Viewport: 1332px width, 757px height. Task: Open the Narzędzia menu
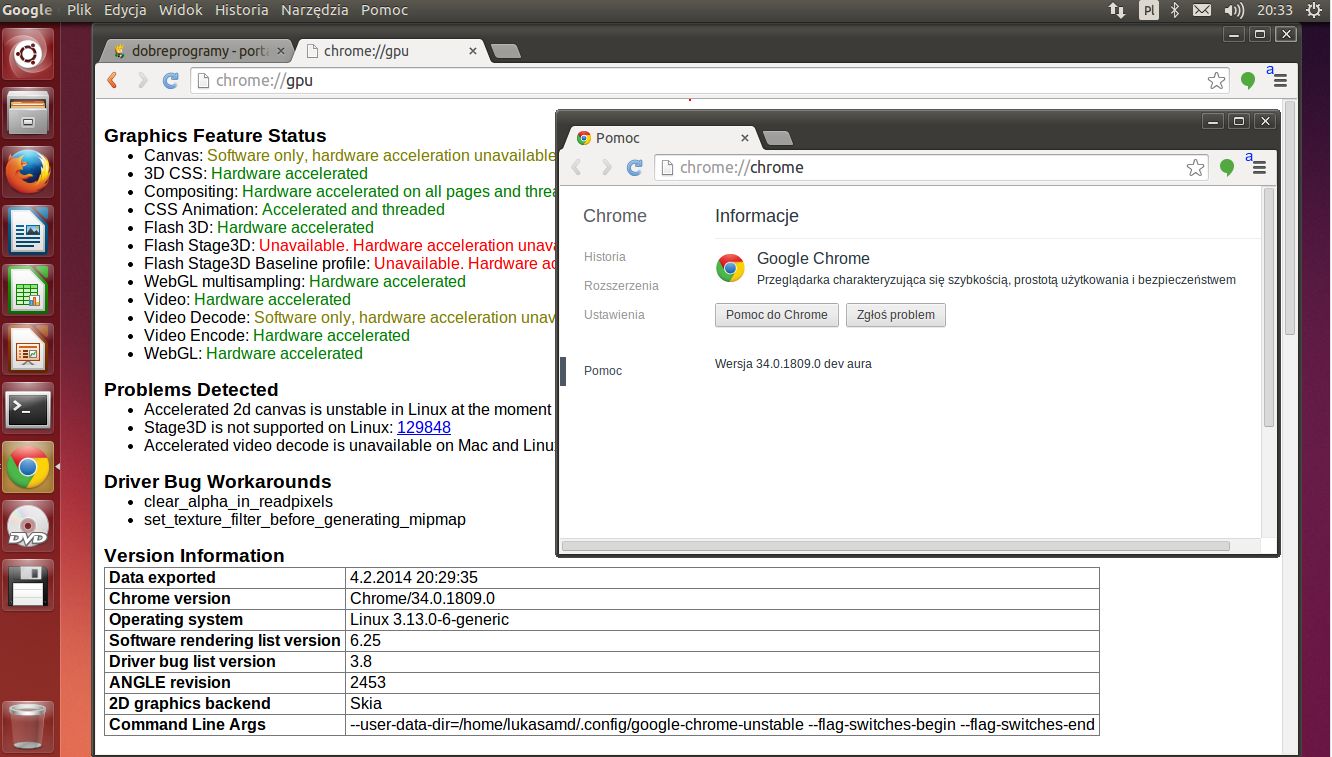tap(315, 10)
